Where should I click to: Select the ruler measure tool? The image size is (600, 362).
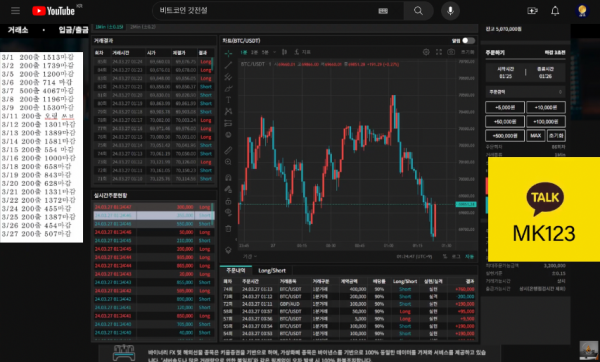[x=228, y=150]
